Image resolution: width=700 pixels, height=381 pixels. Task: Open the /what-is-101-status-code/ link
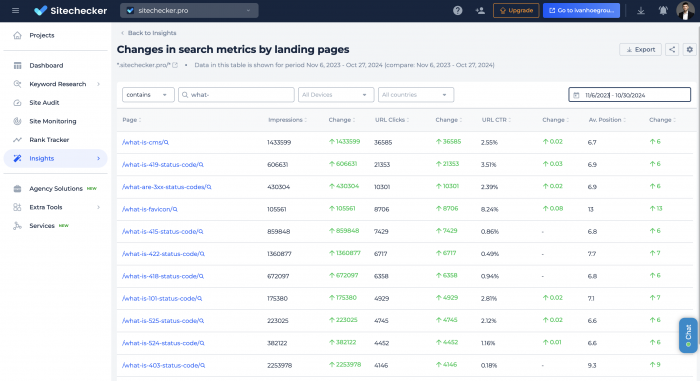(159, 298)
